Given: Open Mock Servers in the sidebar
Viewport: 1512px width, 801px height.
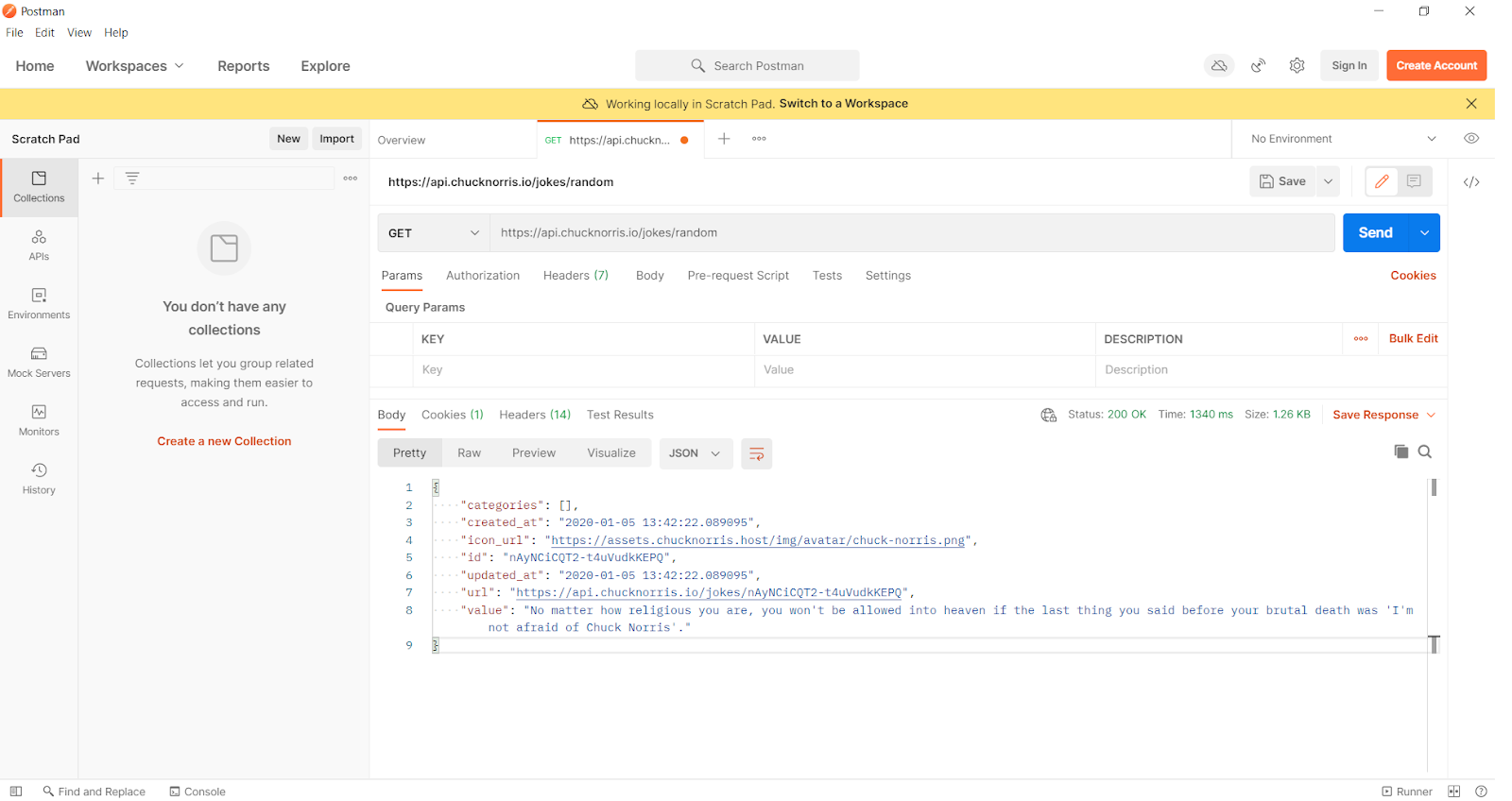Looking at the screenshot, I should [x=39, y=362].
